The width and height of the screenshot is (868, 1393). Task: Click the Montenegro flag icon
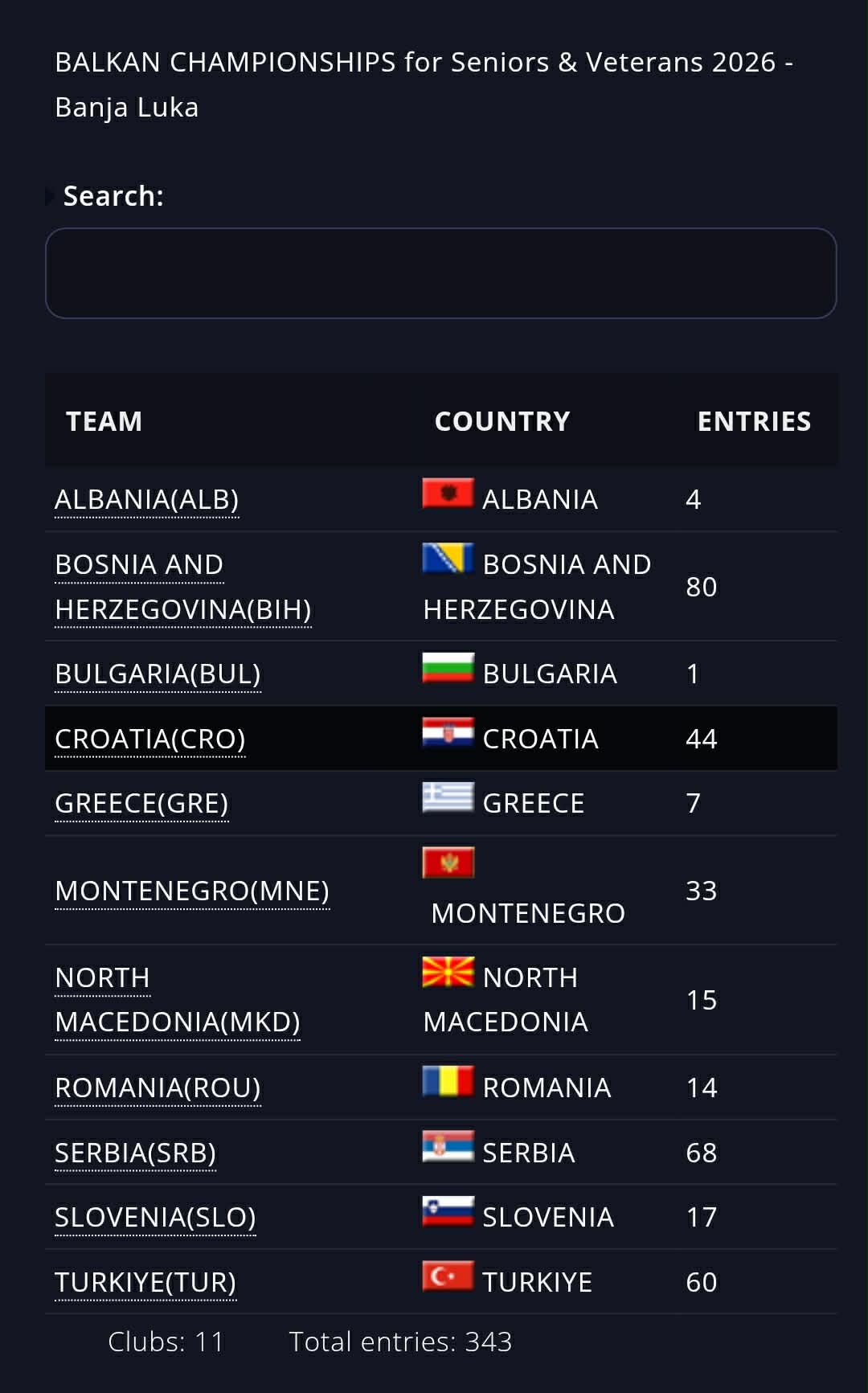448,862
